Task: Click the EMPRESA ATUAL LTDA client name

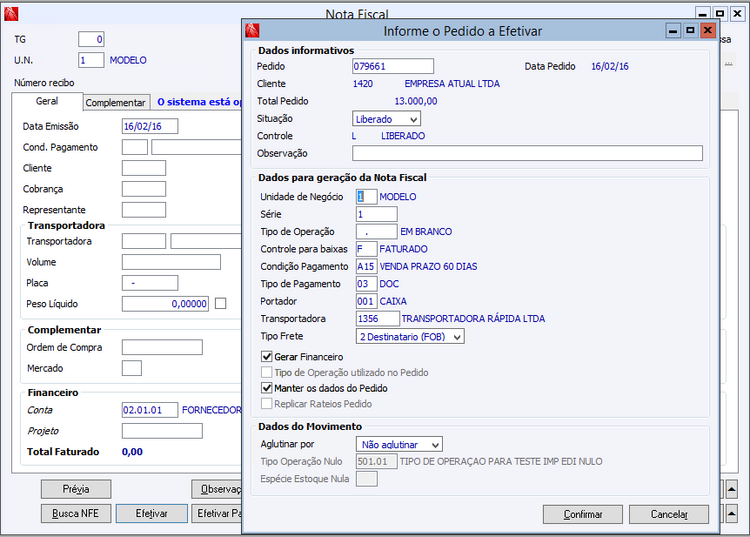Action: coord(452,84)
